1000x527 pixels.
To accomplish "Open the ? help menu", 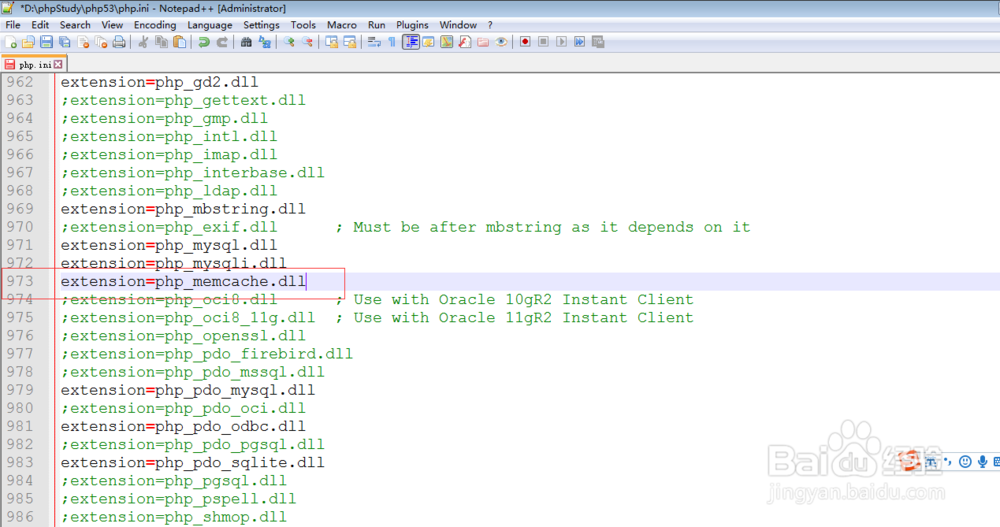I will 490,25.
